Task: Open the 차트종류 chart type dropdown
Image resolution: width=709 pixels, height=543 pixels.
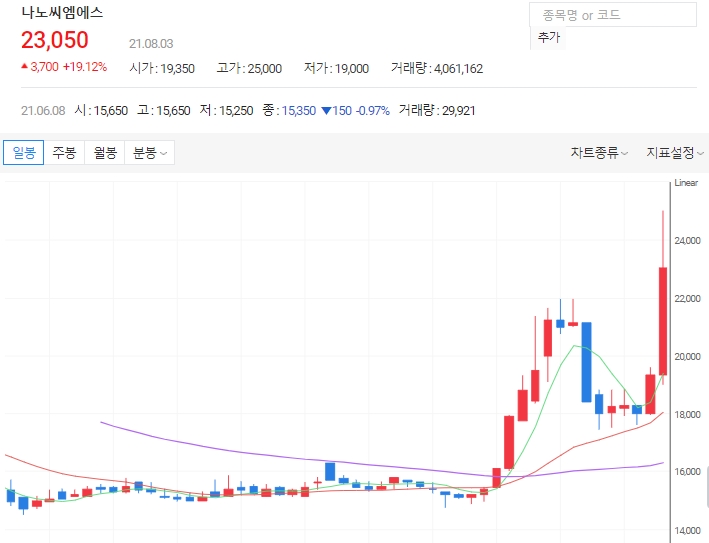Action: click(x=599, y=153)
